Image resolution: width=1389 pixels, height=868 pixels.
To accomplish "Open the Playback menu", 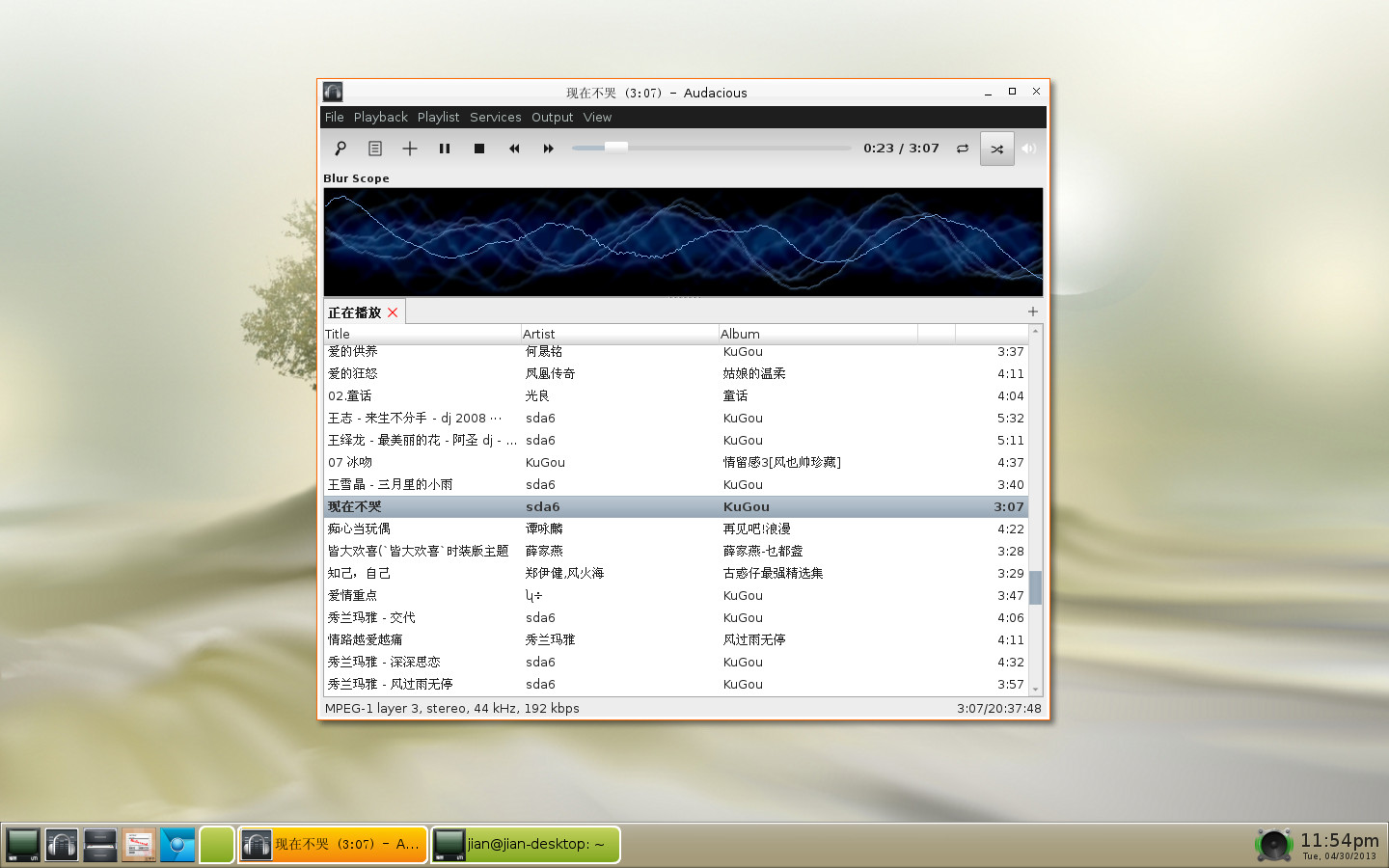I will [381, 117].
